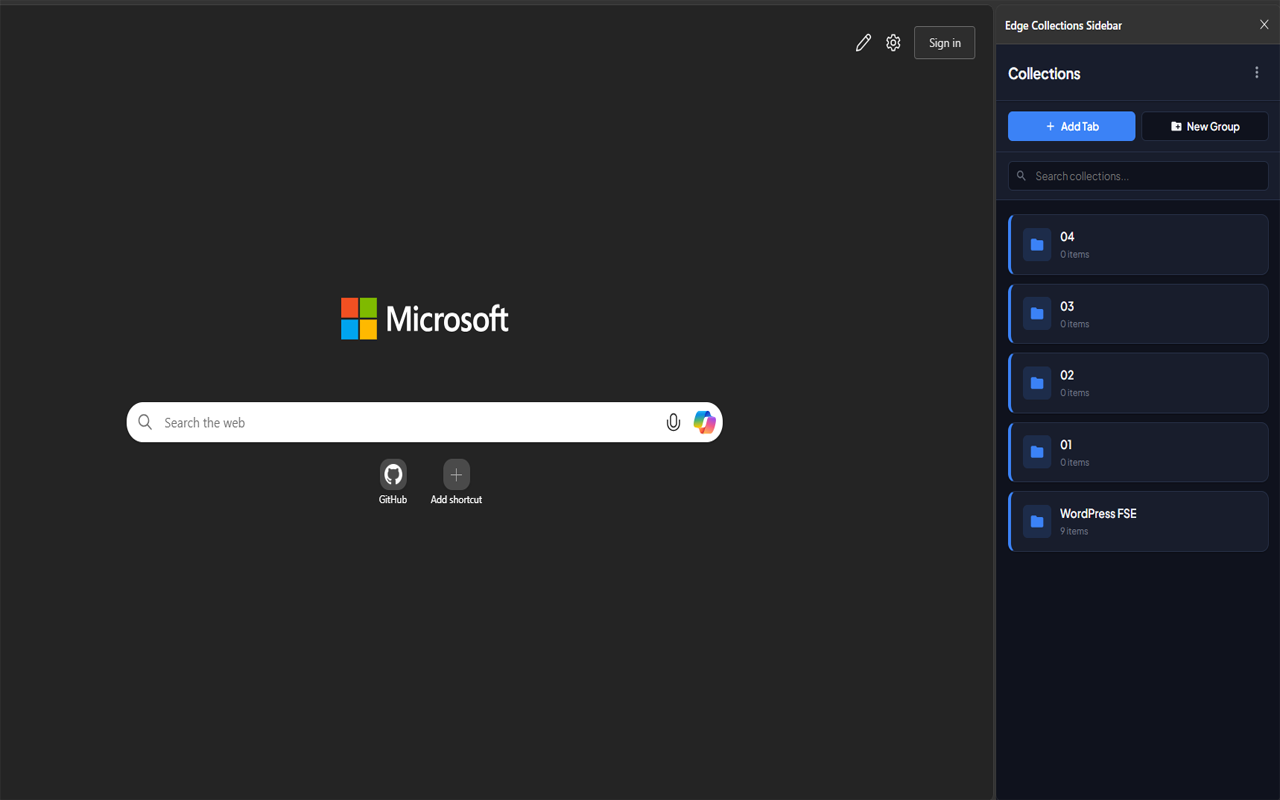Open page settings gear icon
The width and height of the screenshot is (1280, 800).
point(893,43)
